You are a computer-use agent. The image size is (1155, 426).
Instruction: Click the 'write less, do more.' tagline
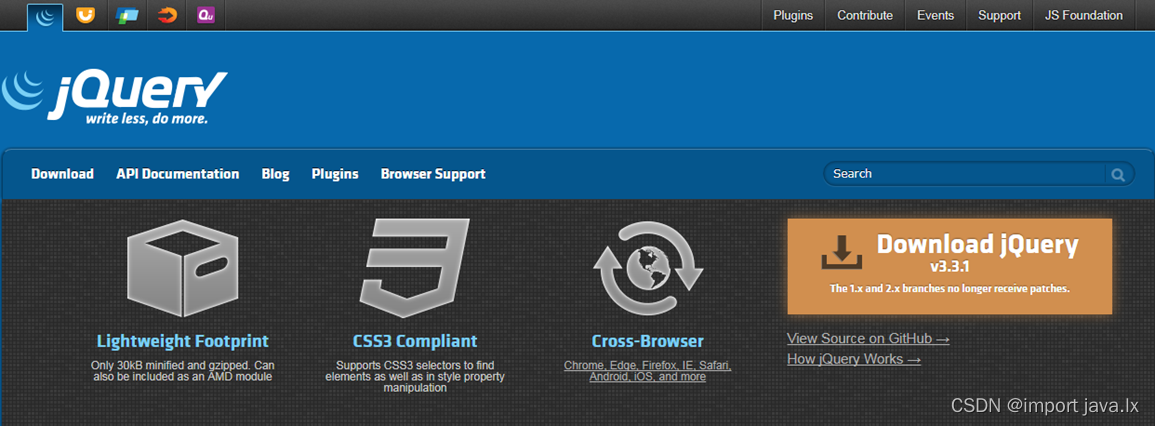click(x=147, y=119)
